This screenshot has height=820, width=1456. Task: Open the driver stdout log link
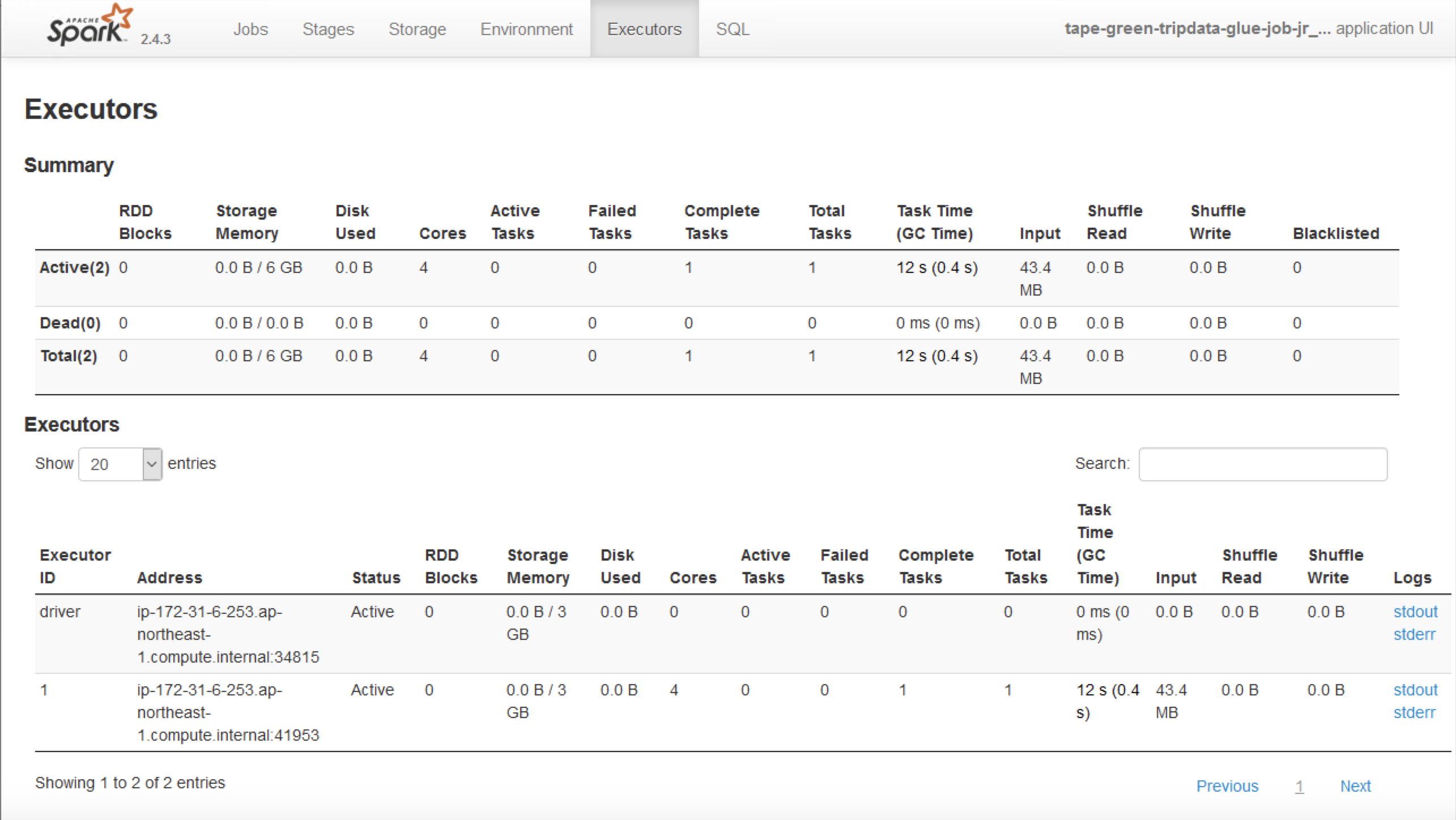[x=1415, y=612]
